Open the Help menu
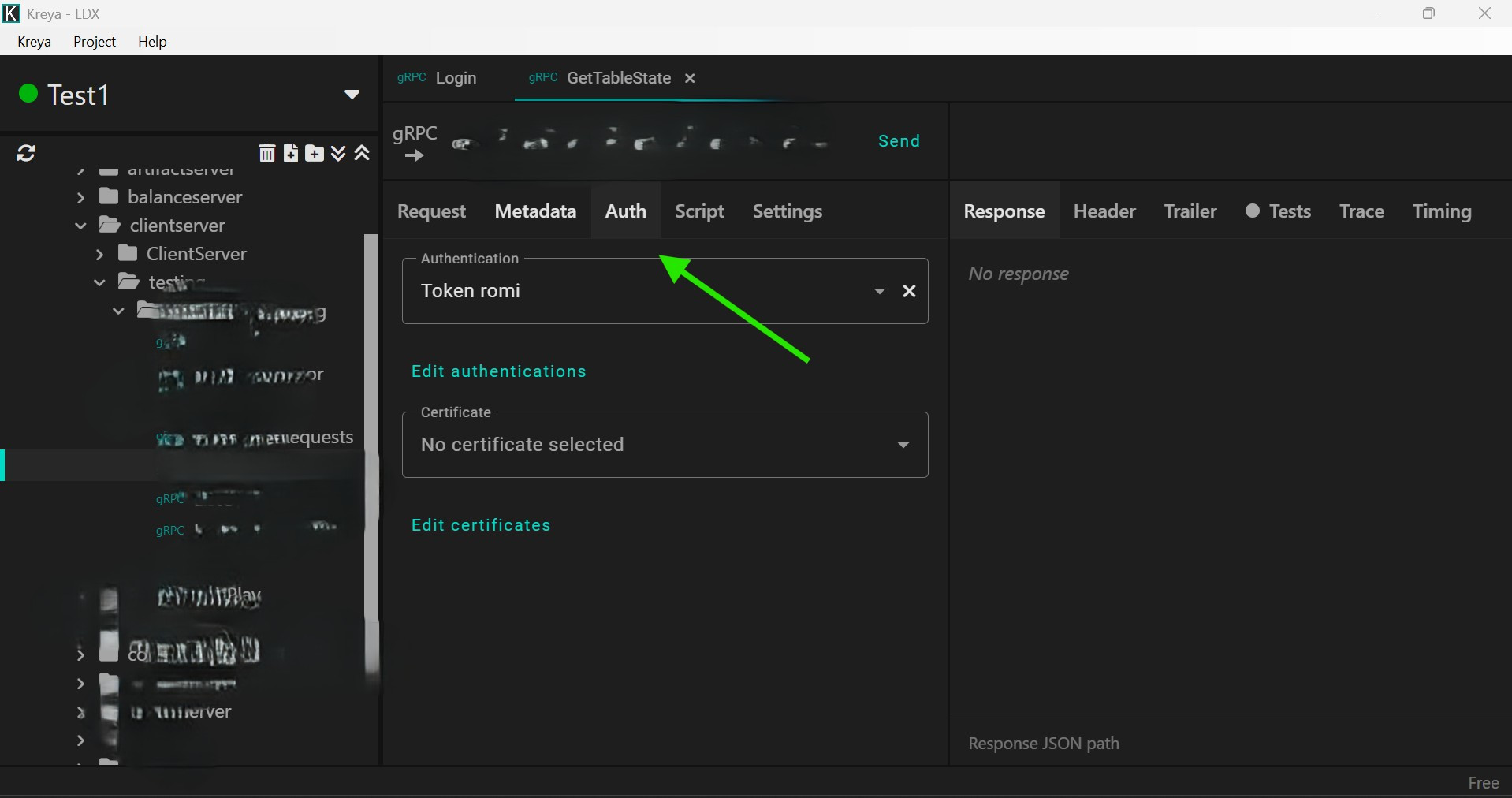This screenshot has height=798, width=1512. pyautogui.click(x=153, y=42)
